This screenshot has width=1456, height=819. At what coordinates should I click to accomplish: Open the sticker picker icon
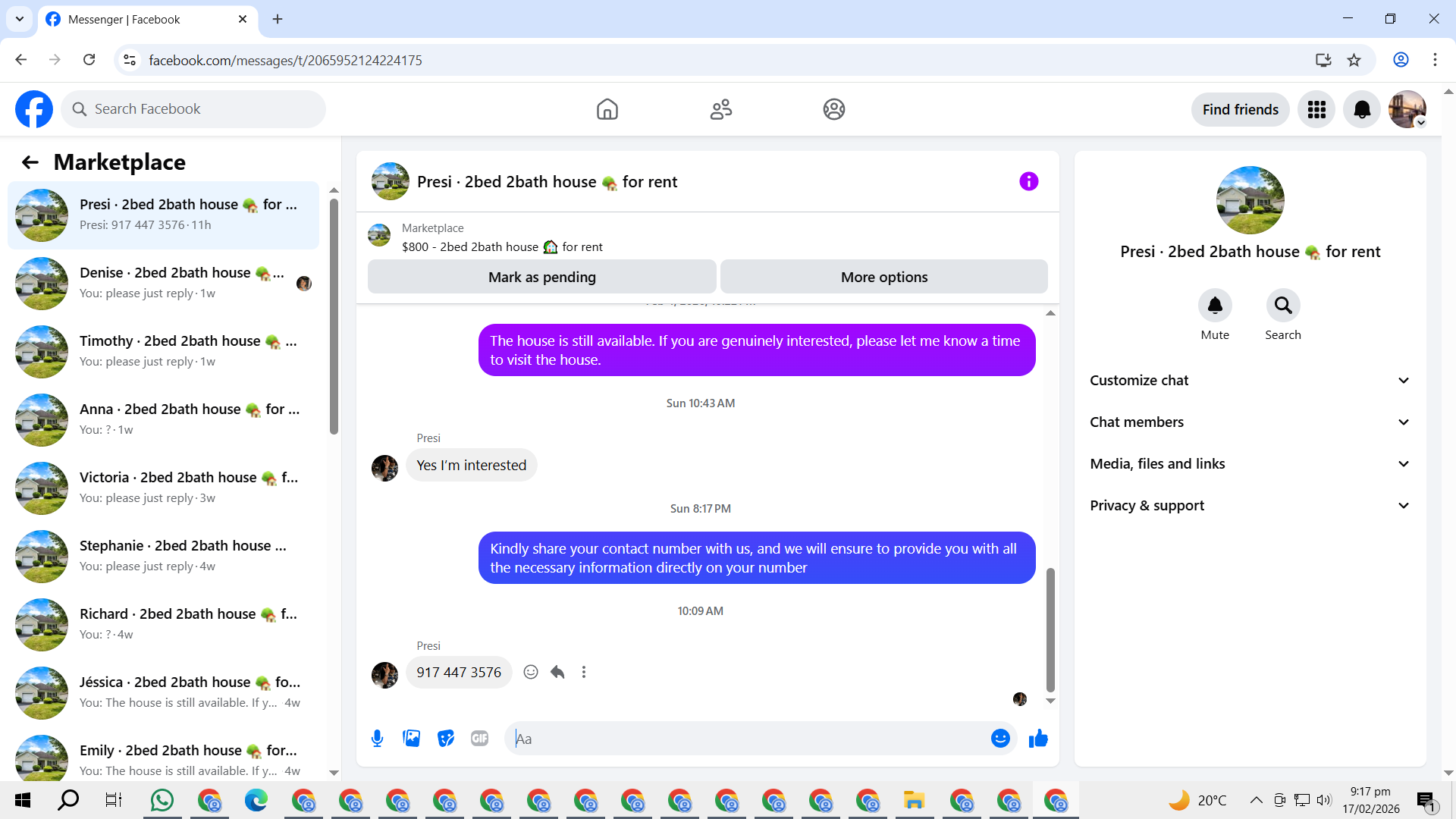pyautogui.click(x=446, y=739)
